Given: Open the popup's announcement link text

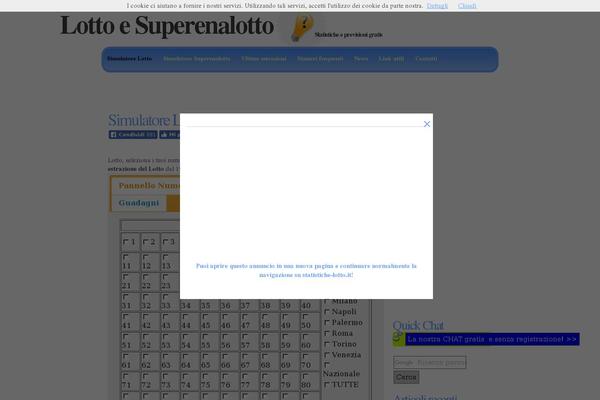Looking at the screenshot, I should click(306, 270).
